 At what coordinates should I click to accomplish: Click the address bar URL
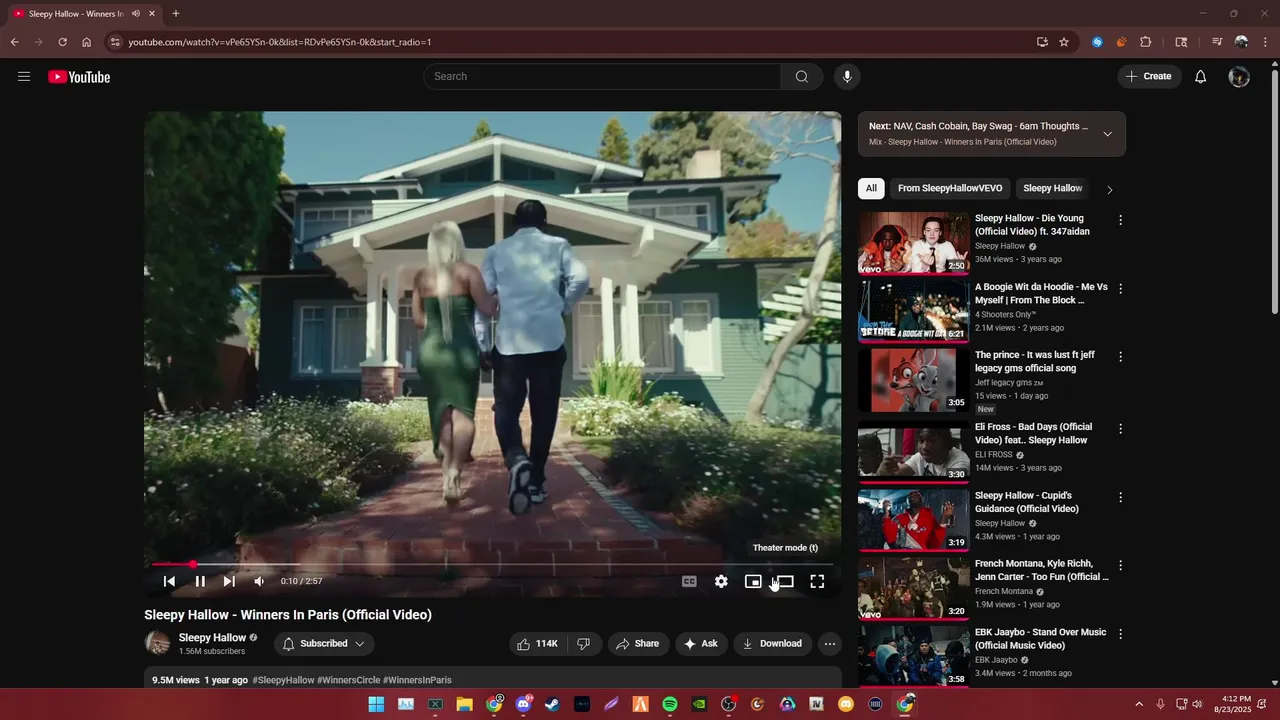[x=280, y=42]
